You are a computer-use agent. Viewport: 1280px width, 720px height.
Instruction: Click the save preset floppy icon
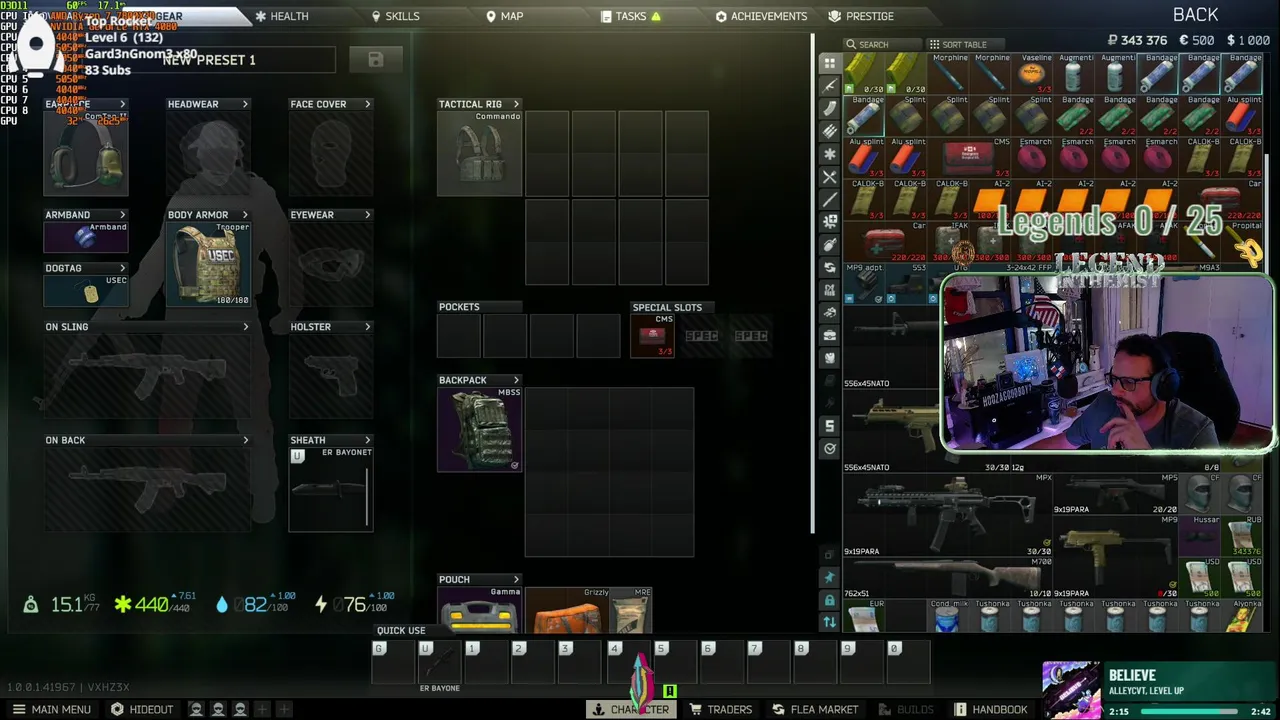376,60
